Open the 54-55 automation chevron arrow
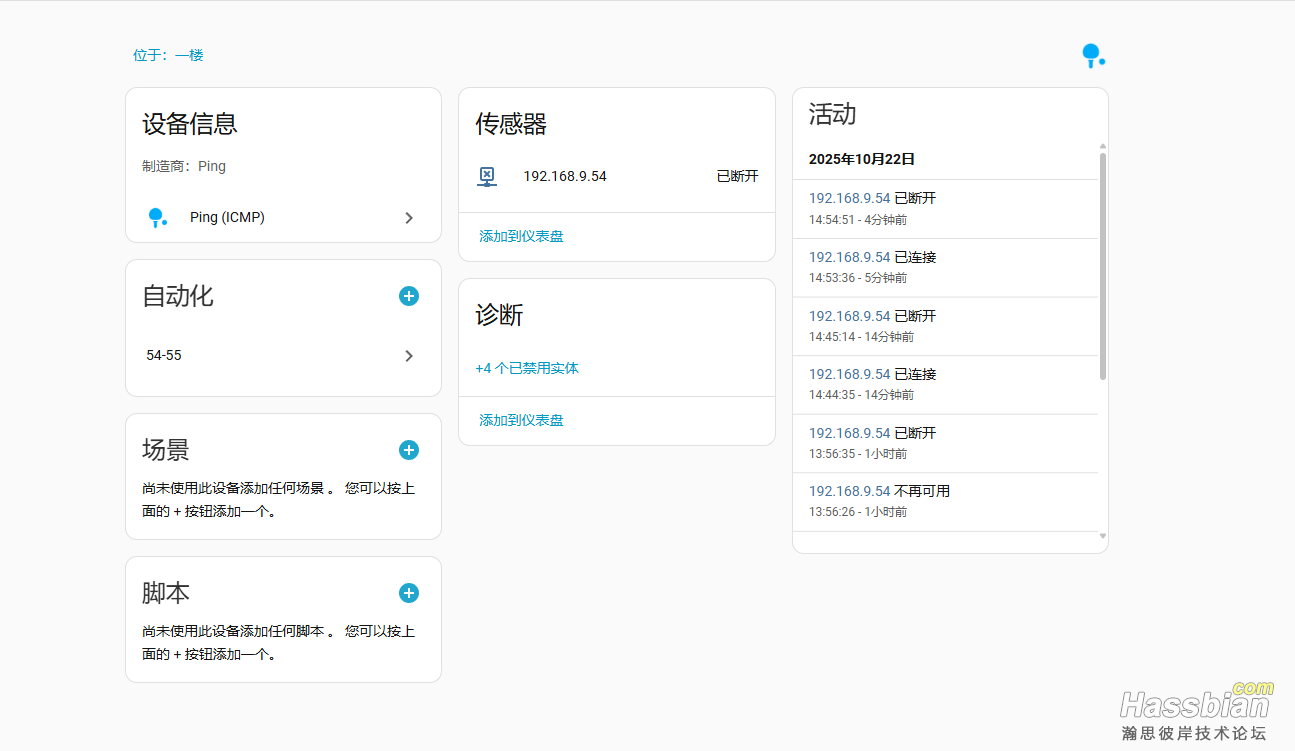The image size is (1295, 751). [x=409, y=356]
